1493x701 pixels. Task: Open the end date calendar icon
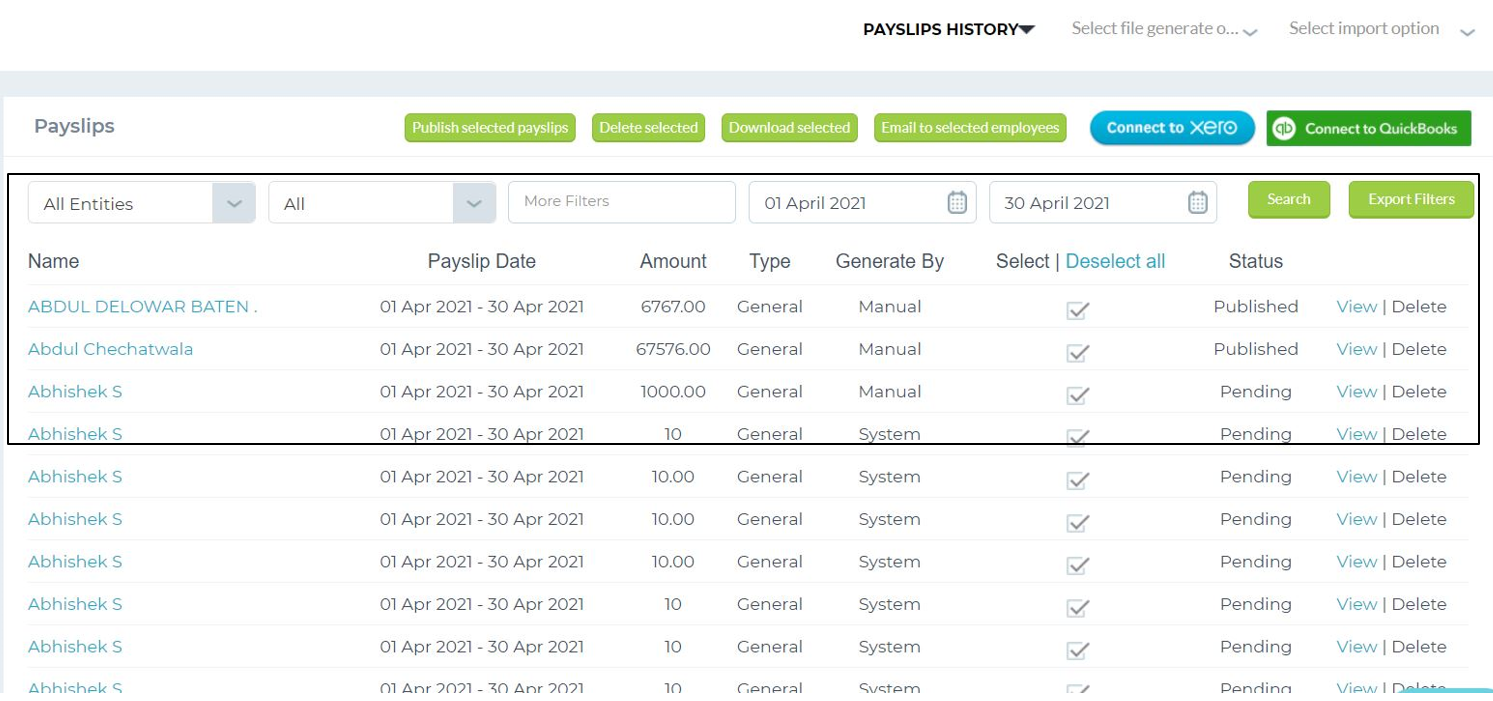(x=1197, y=203)
